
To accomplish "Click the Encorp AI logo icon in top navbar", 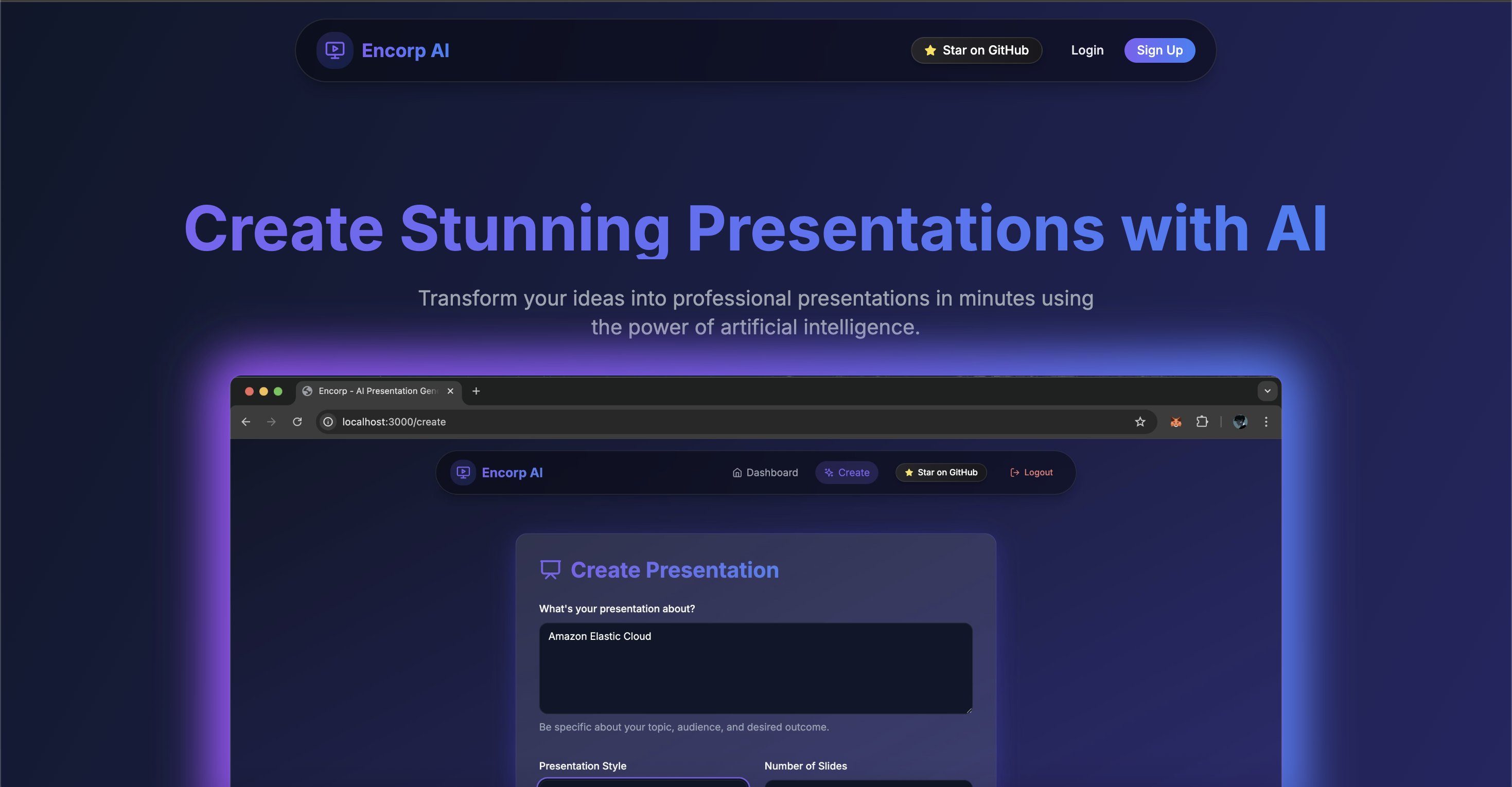I will (x=335, y=50).
